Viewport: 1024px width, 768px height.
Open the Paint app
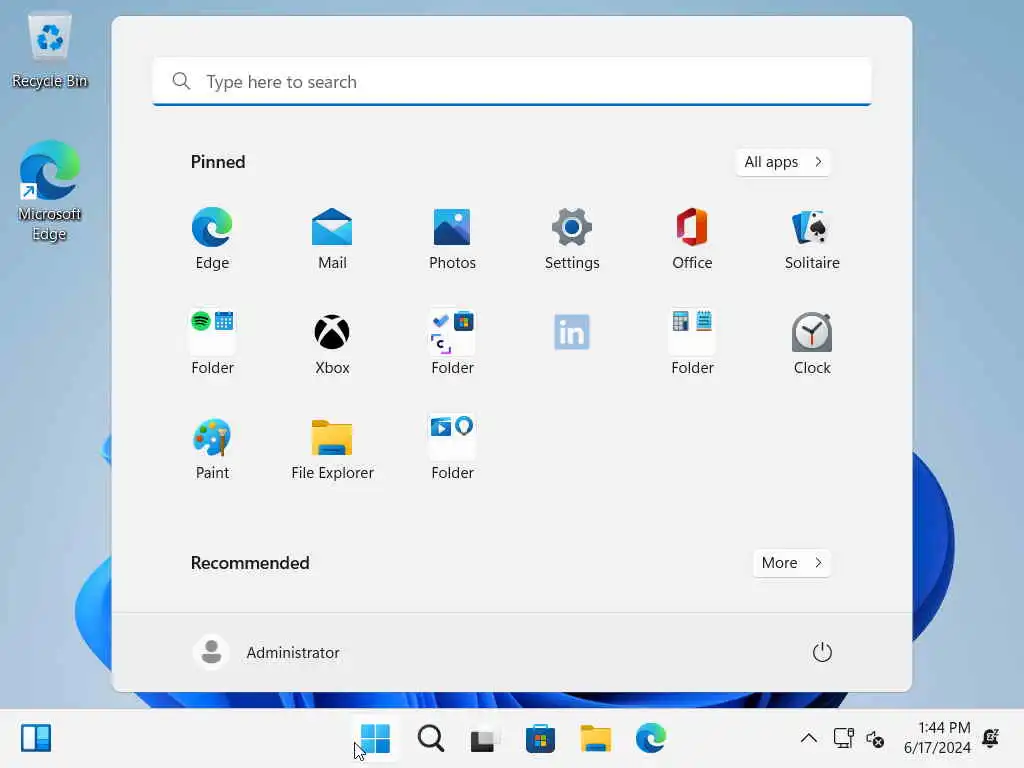[212, 449]
